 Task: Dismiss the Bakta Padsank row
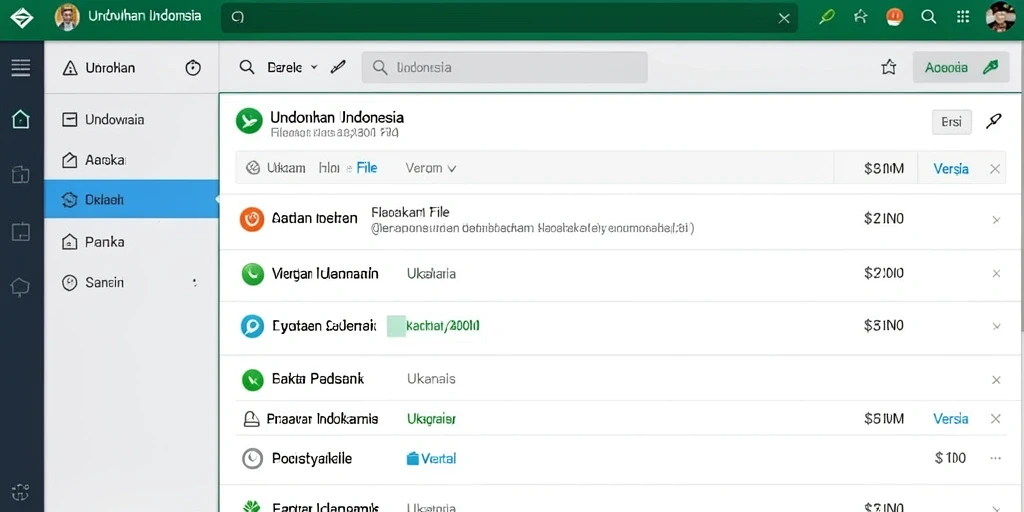pos(996,379)
